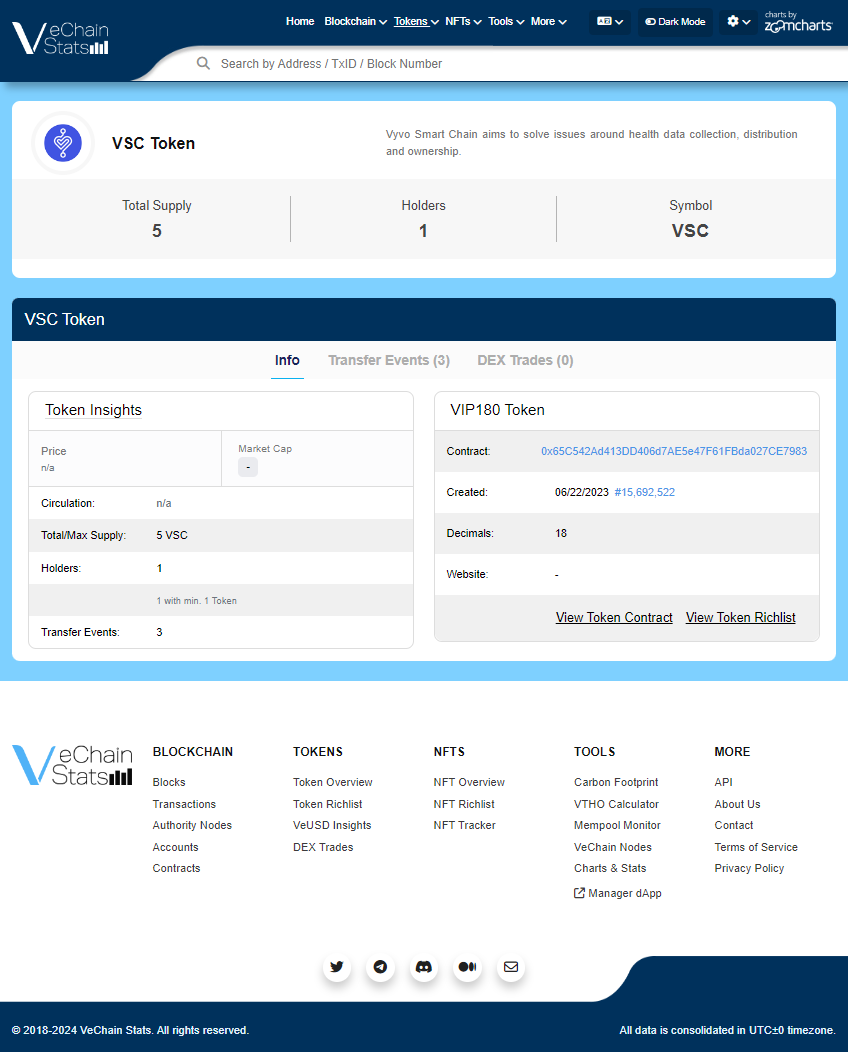848x1052 pixels.
Task: Open Contracts footer link
Action: pyautogui.click(x=176, y=868)
